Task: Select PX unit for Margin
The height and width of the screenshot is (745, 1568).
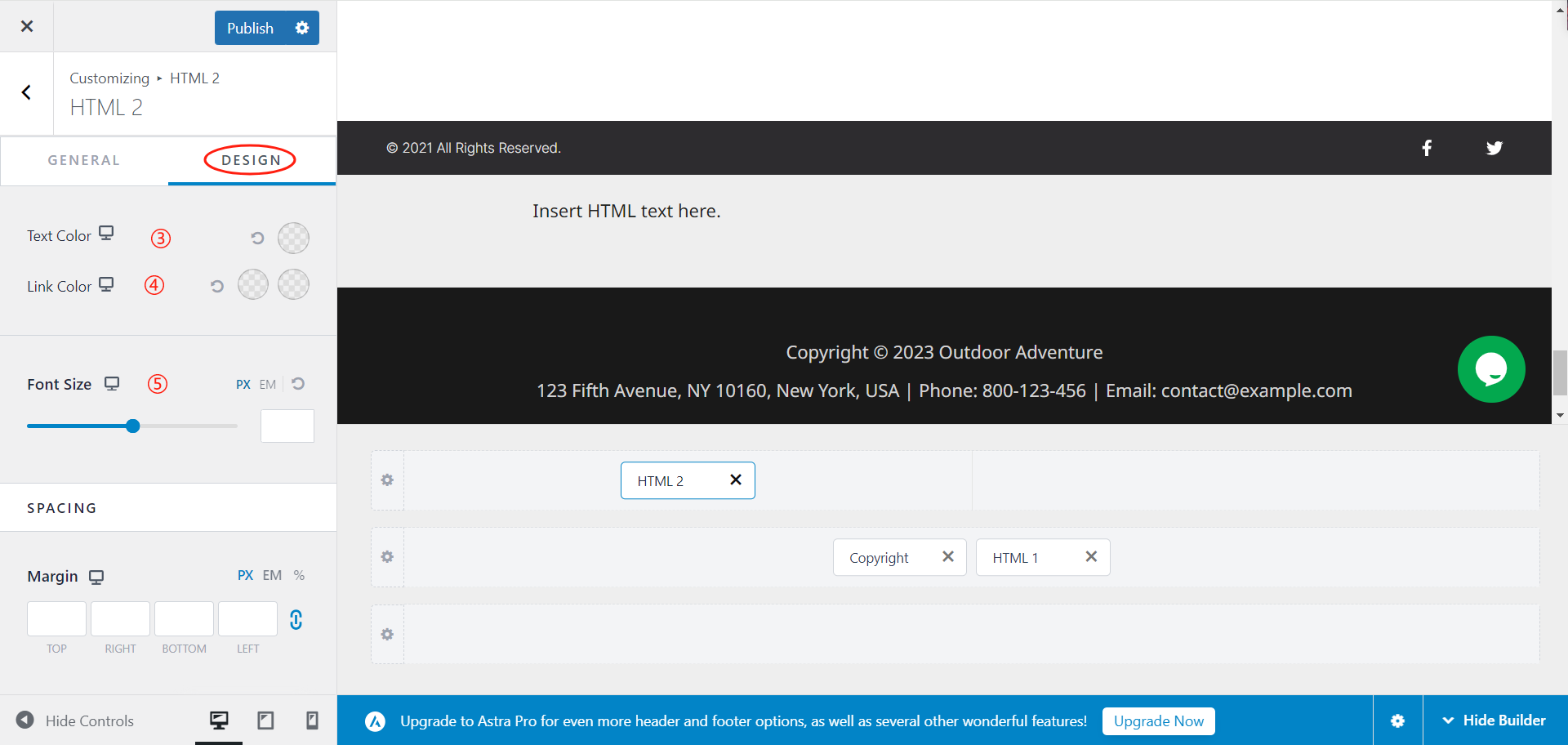Action: [245, 575]
